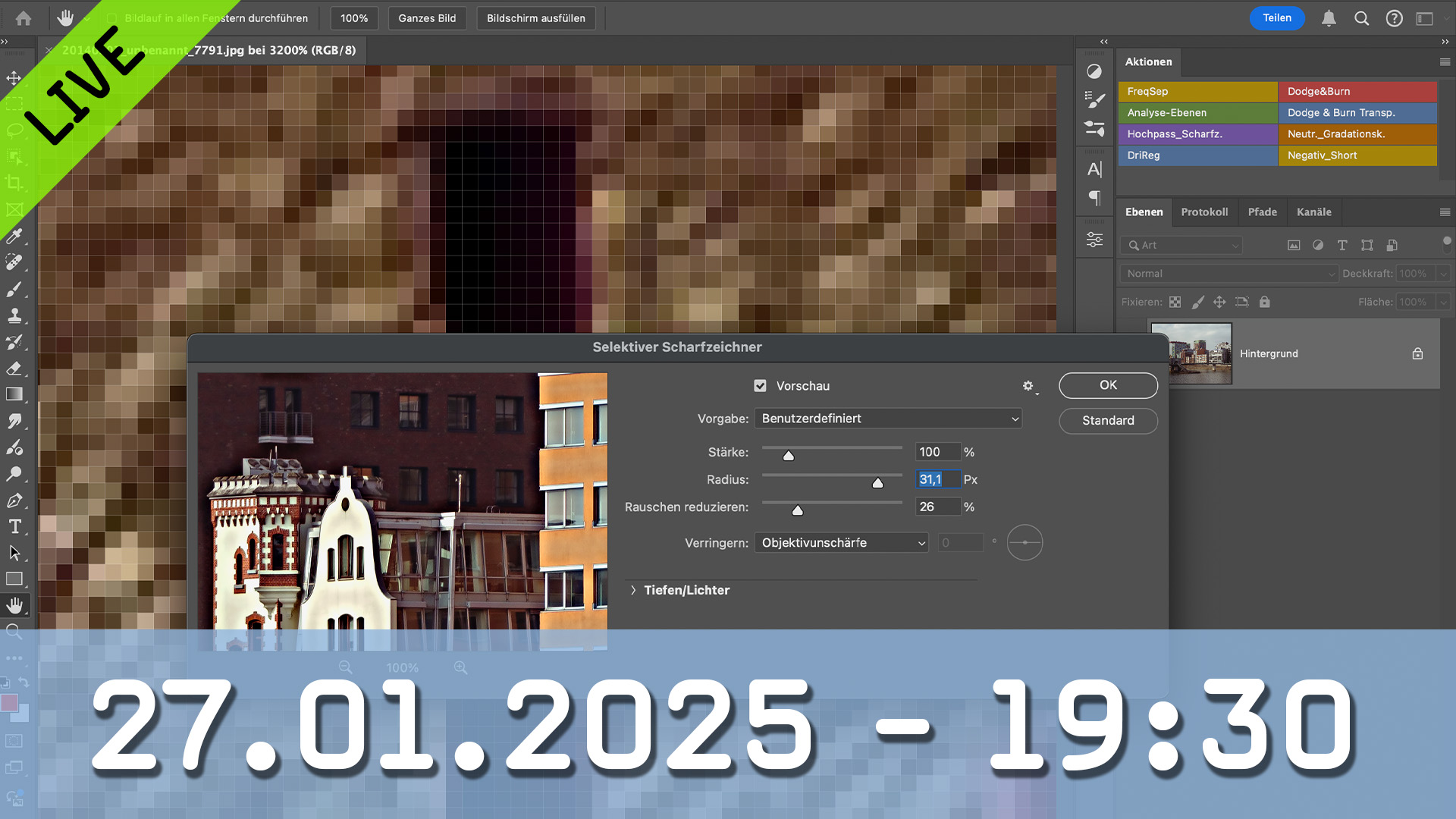The width and height of the screenshot is (1456, 819).
Task: Filter layers by type layers icon
Action: pyautogui.click(x=1342, y=245)
